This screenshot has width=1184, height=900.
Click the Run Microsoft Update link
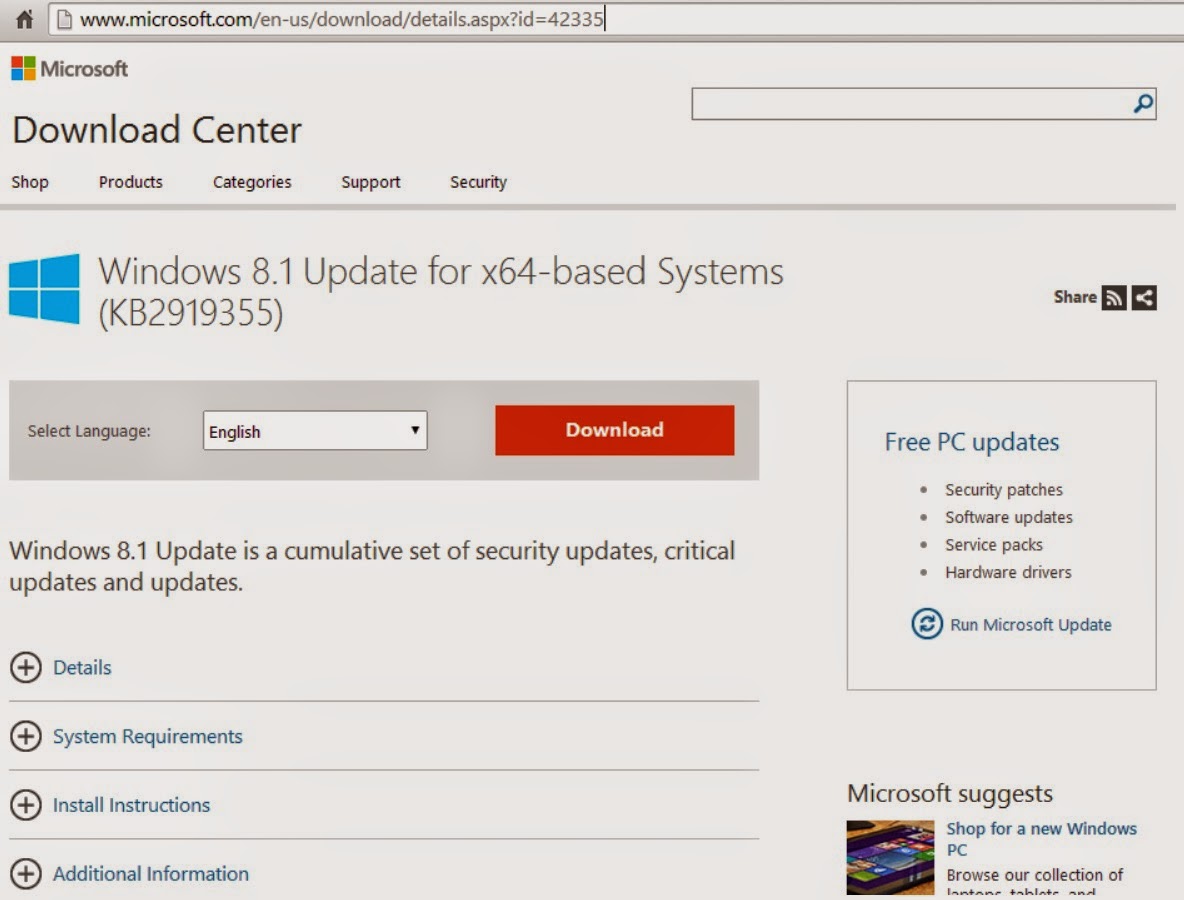click(1031, 624)
